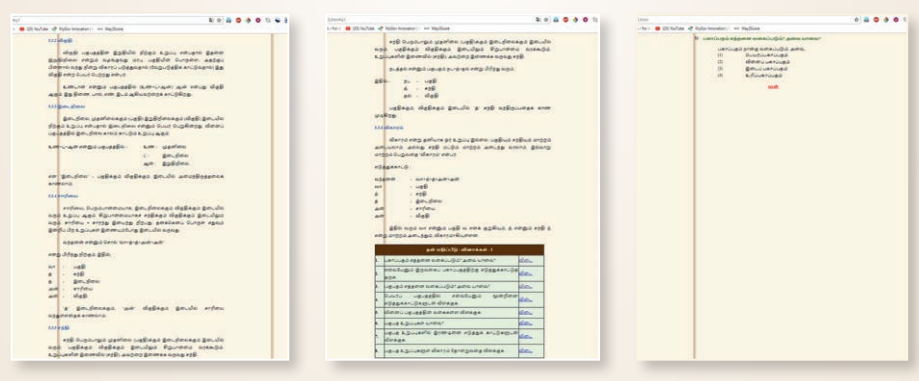Click the answer link in question row 8 of the table
Viewport: 919px width, 381px height.
[x=526, y=351]
